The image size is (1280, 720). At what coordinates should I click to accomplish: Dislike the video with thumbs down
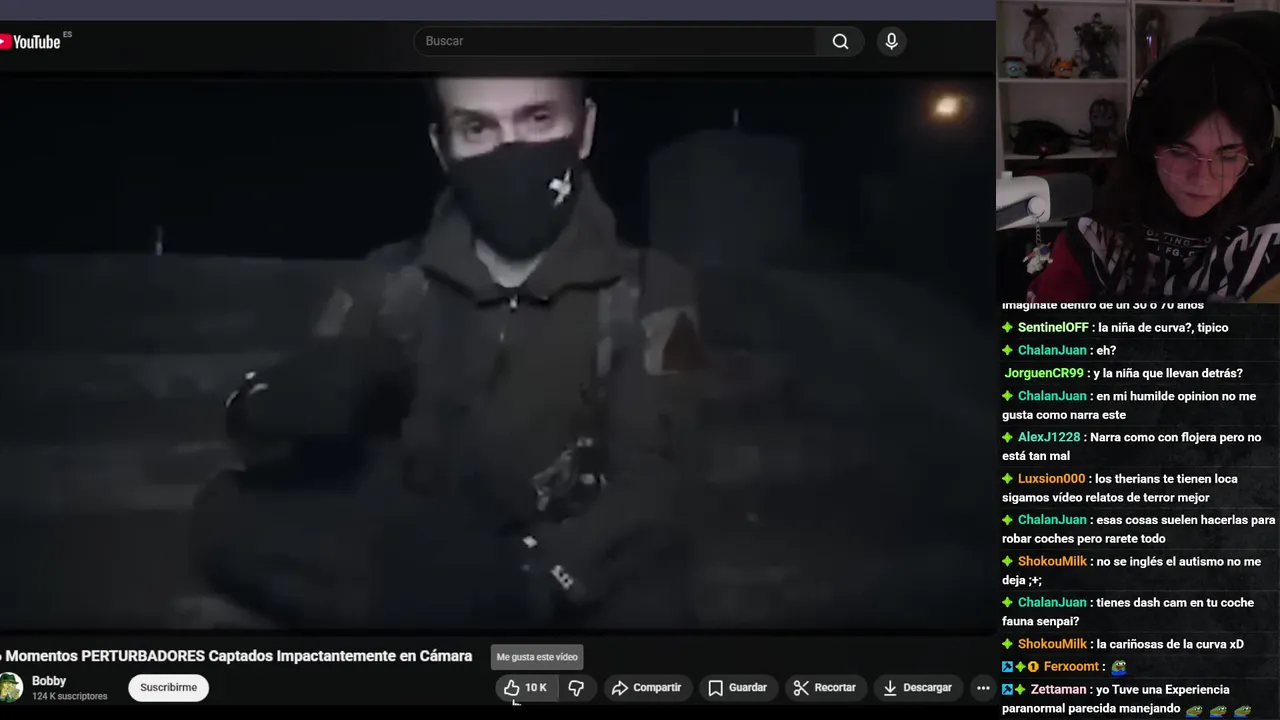[576, 687]
